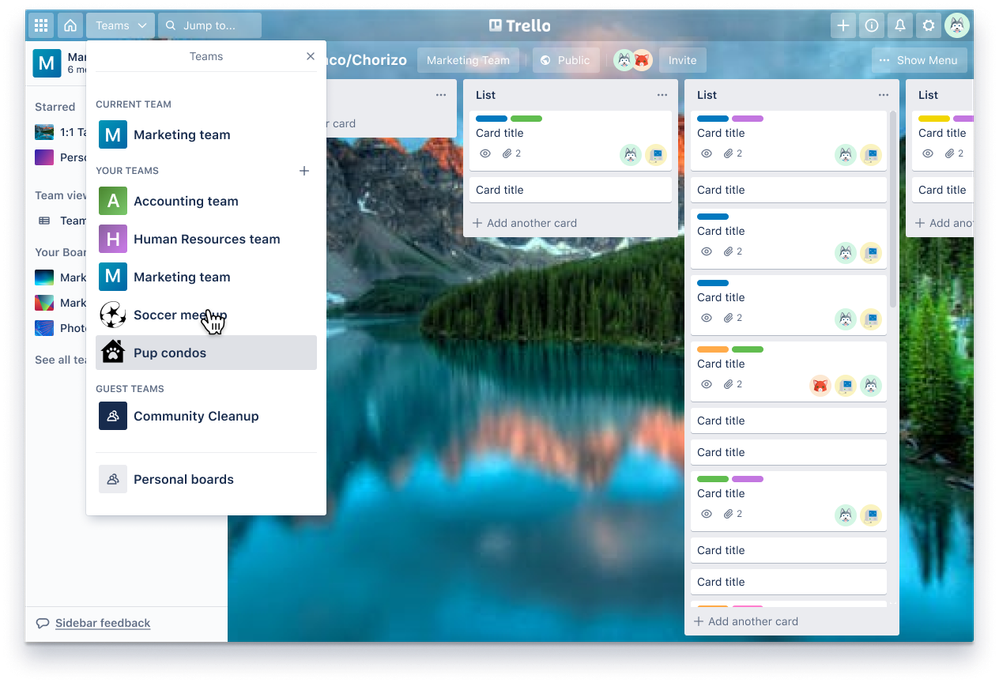Select Accounting team in Teams list
This screenshot has height=683, width=999.
tap(206, 201)
